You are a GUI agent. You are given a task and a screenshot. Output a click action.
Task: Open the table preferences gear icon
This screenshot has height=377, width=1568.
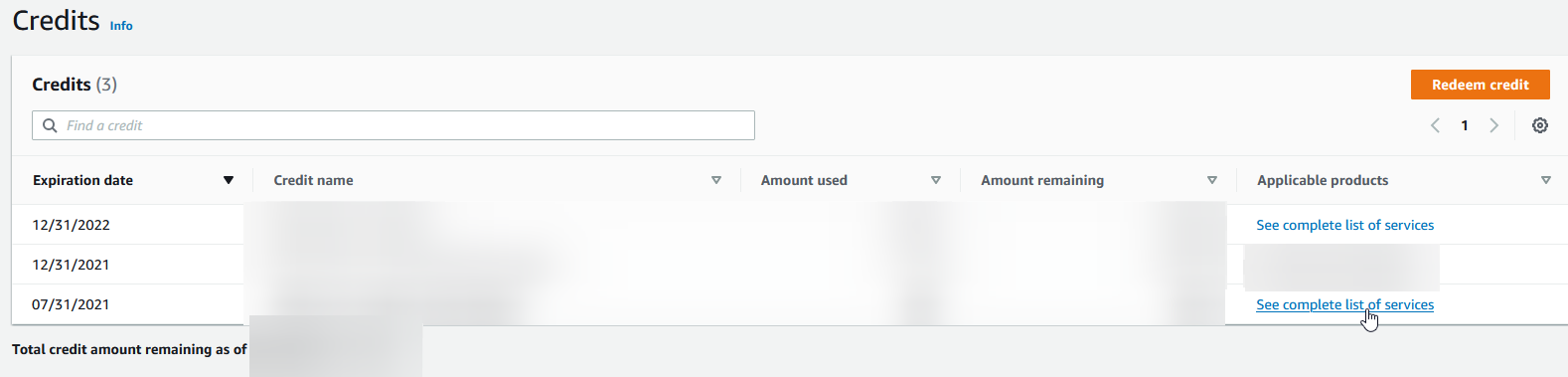point(1539,125)
